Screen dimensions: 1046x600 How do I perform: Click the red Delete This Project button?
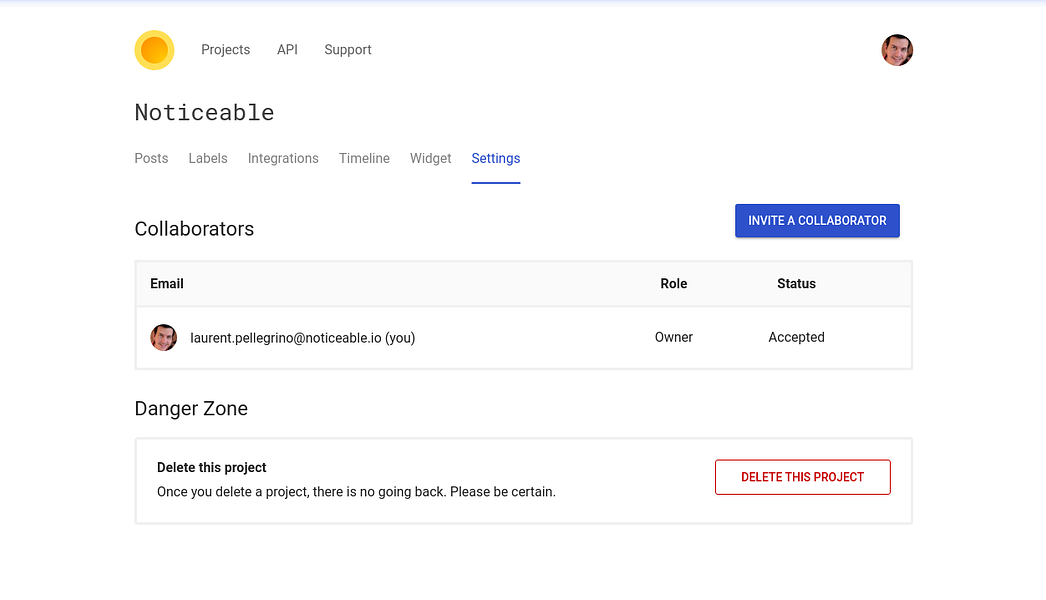(x=802, y=477)
